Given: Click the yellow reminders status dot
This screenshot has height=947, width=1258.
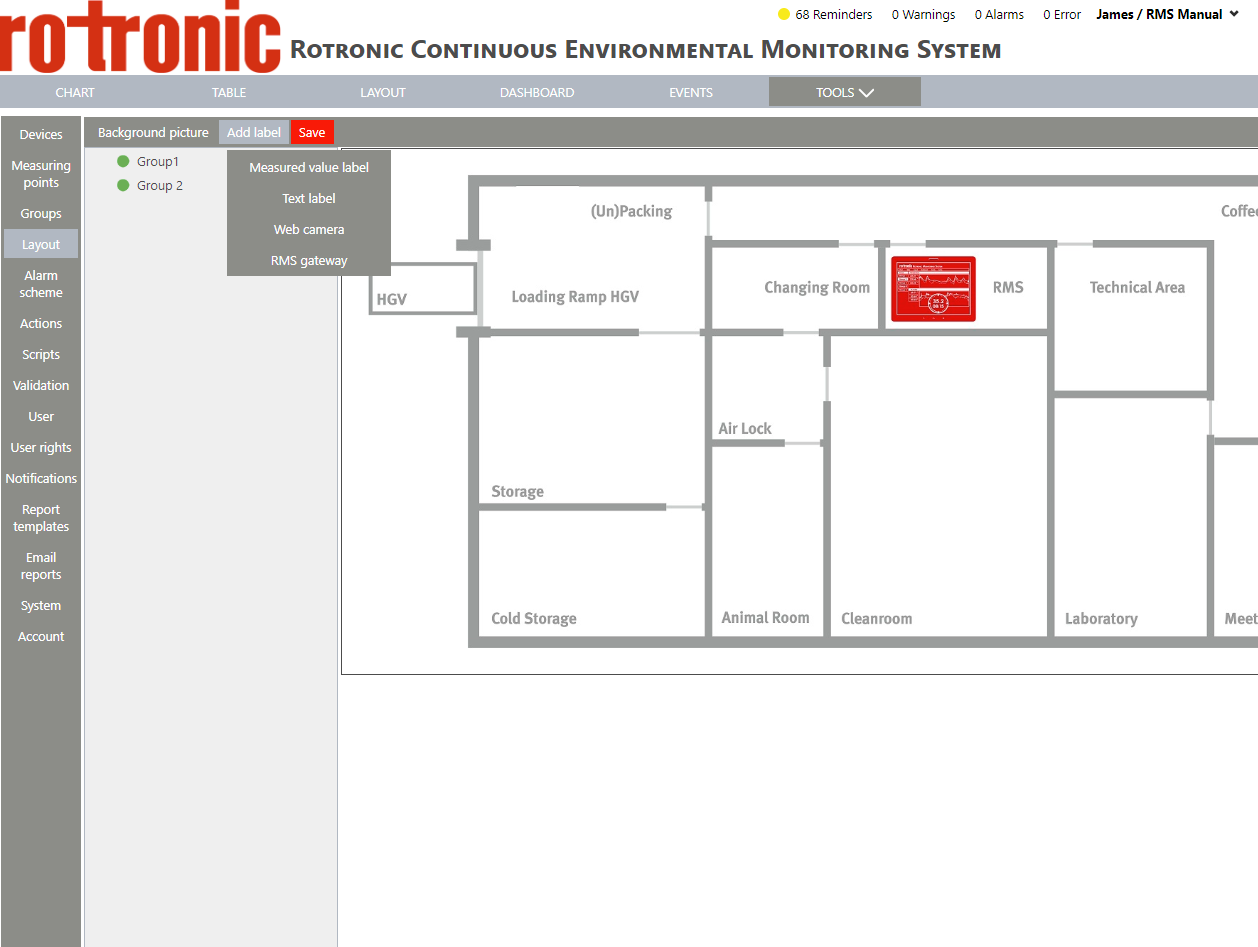Looking at the screenshot, I should [x=784, y=15].
